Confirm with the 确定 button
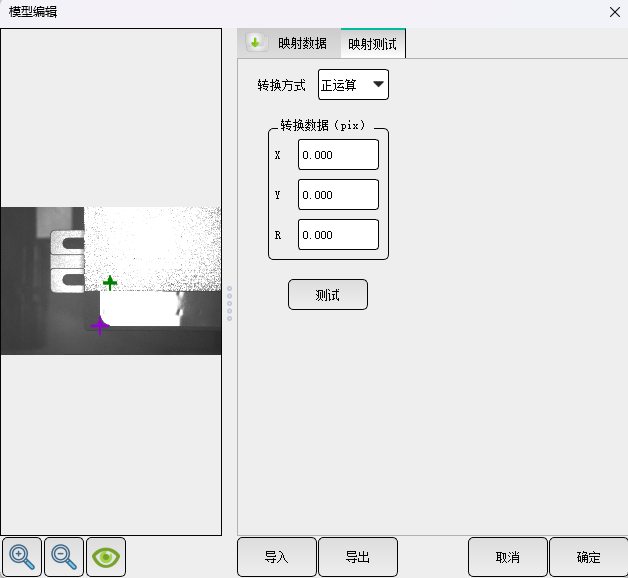The height and width of the screenshot is (578, 628). click(x=588, y=557)
